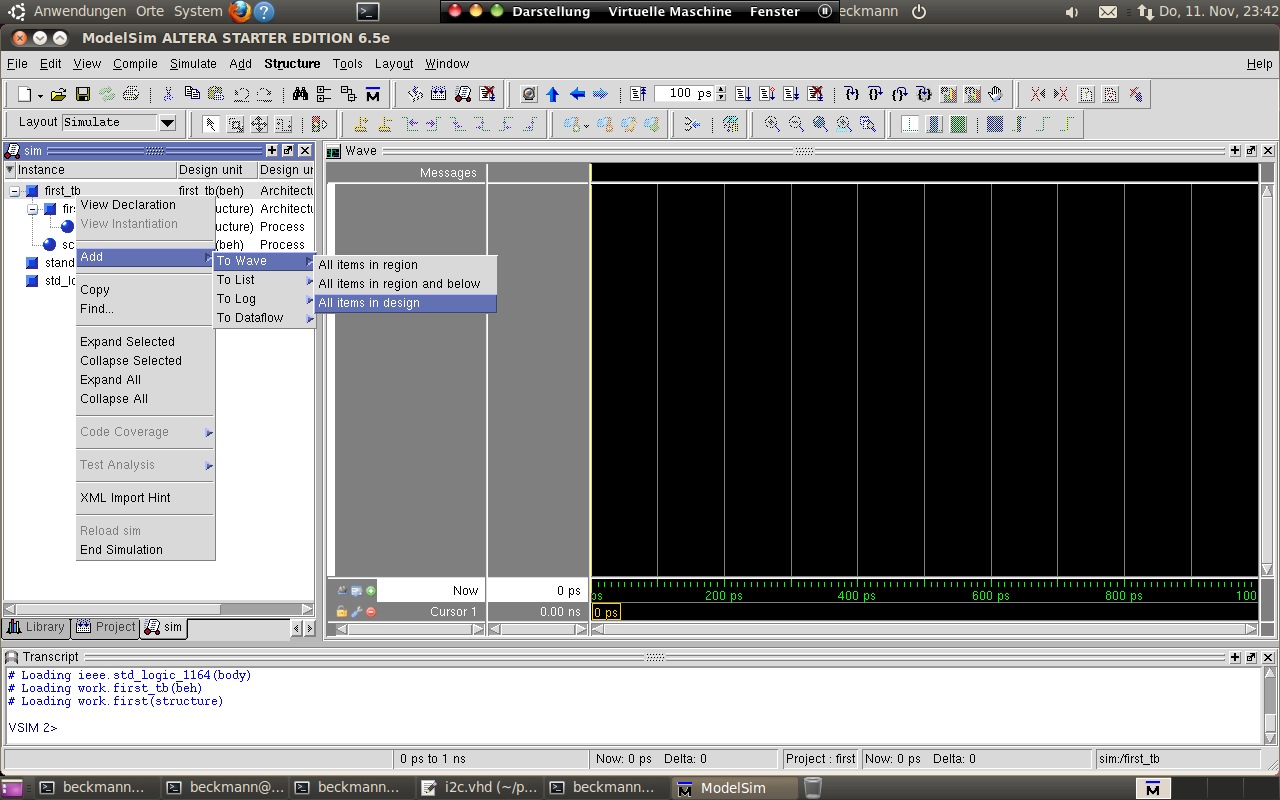
Task: Switch to the Project tab
Action: [x=105, y=627]
